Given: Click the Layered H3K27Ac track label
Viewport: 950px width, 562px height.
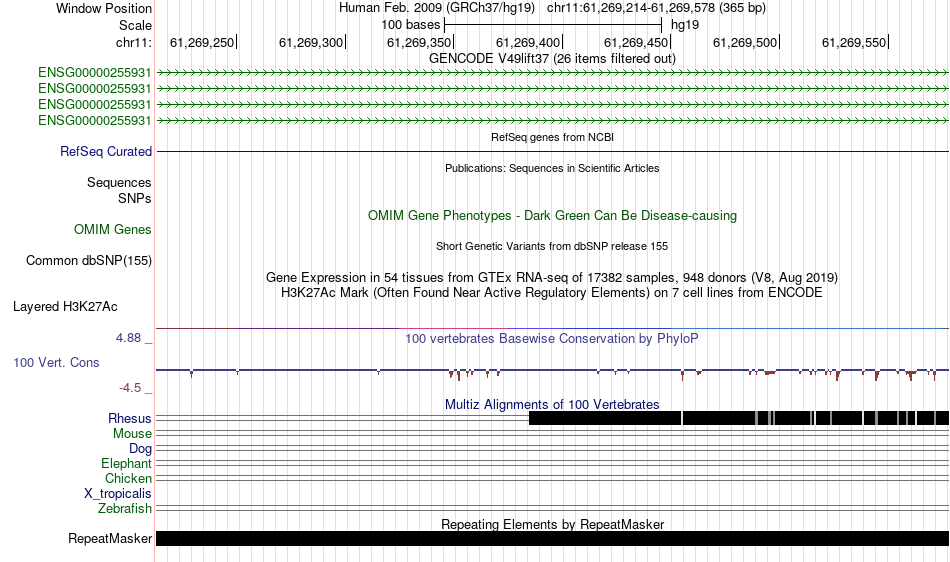Looking at the screenshot, I should [x=65, y=306].
